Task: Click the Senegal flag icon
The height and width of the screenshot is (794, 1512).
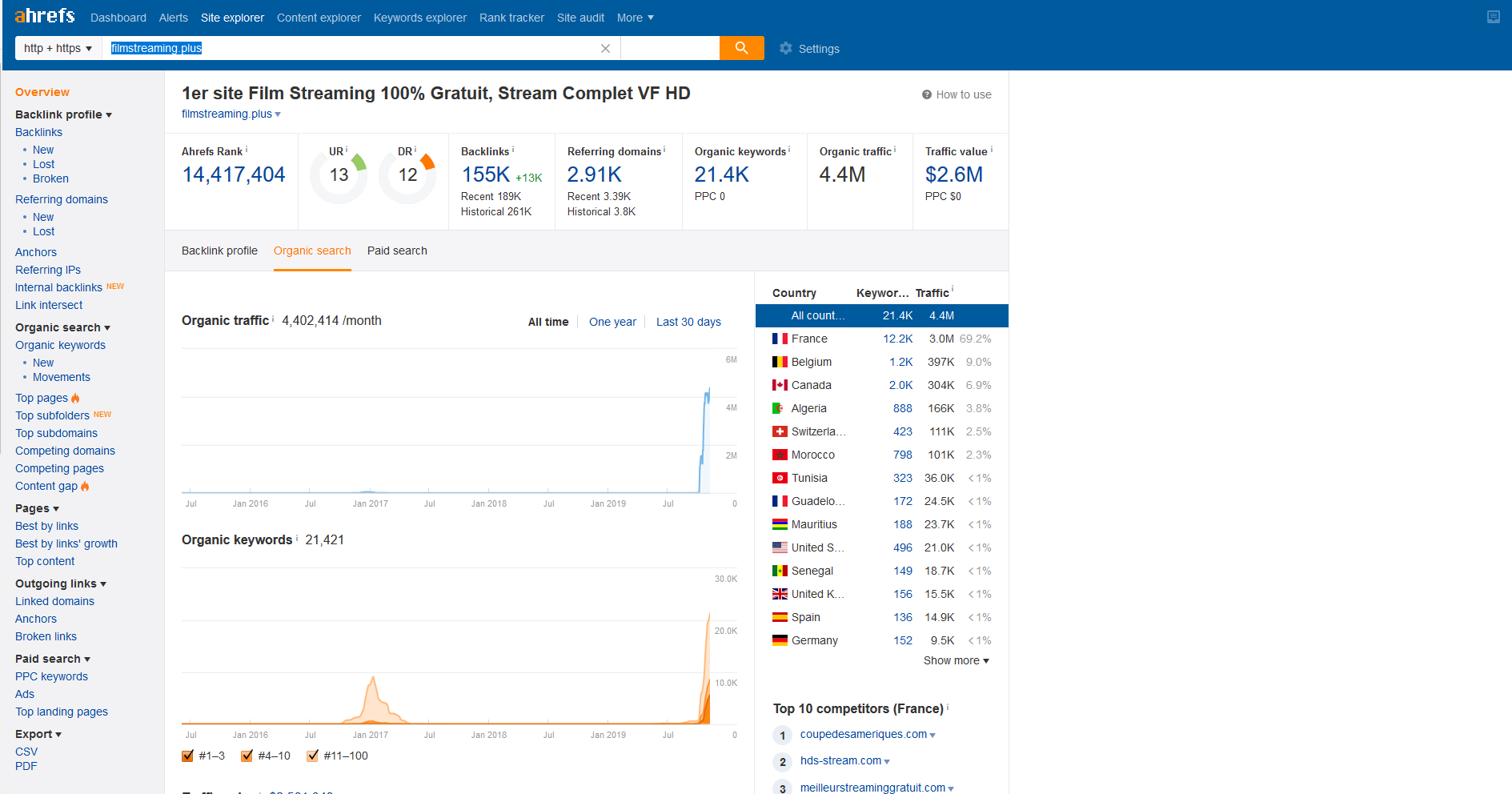Action: 780,571
